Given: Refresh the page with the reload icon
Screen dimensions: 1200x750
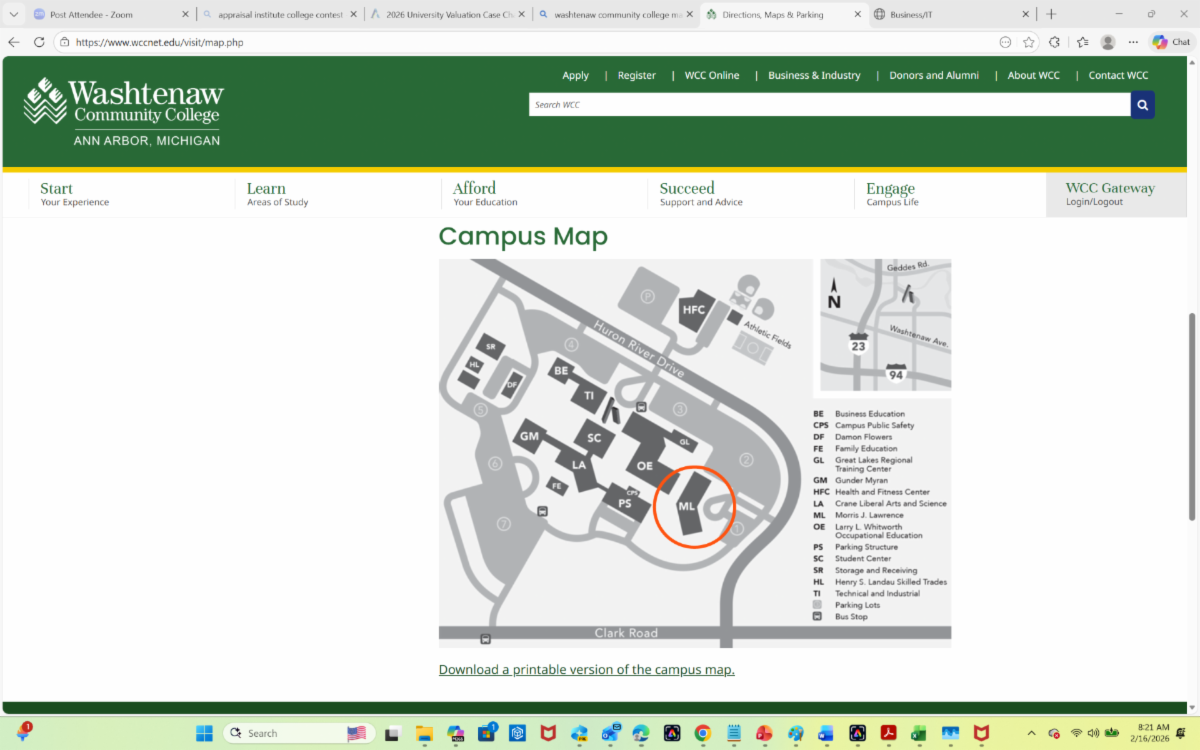Looking at the screenshot, I should 39,42.
